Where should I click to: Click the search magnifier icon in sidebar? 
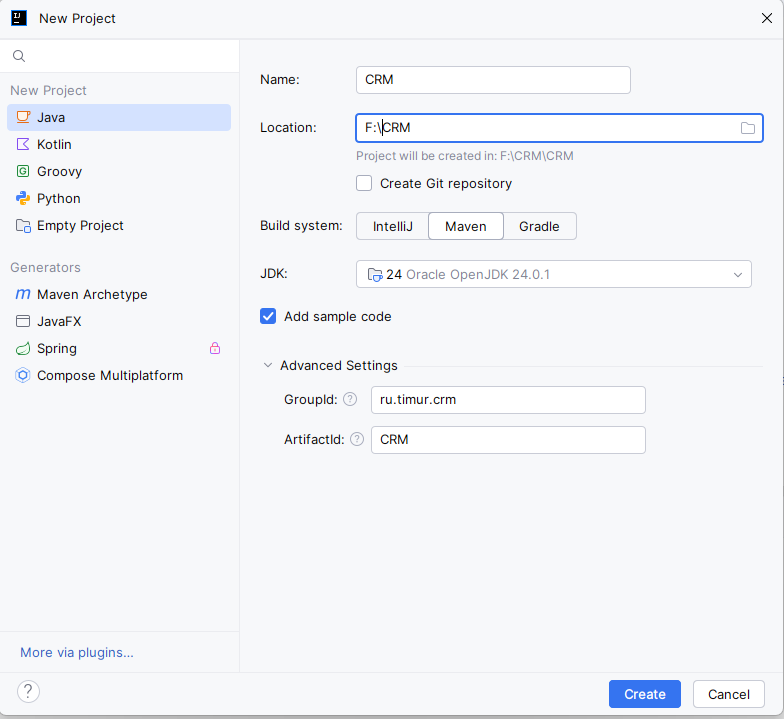tap(19, 56)
